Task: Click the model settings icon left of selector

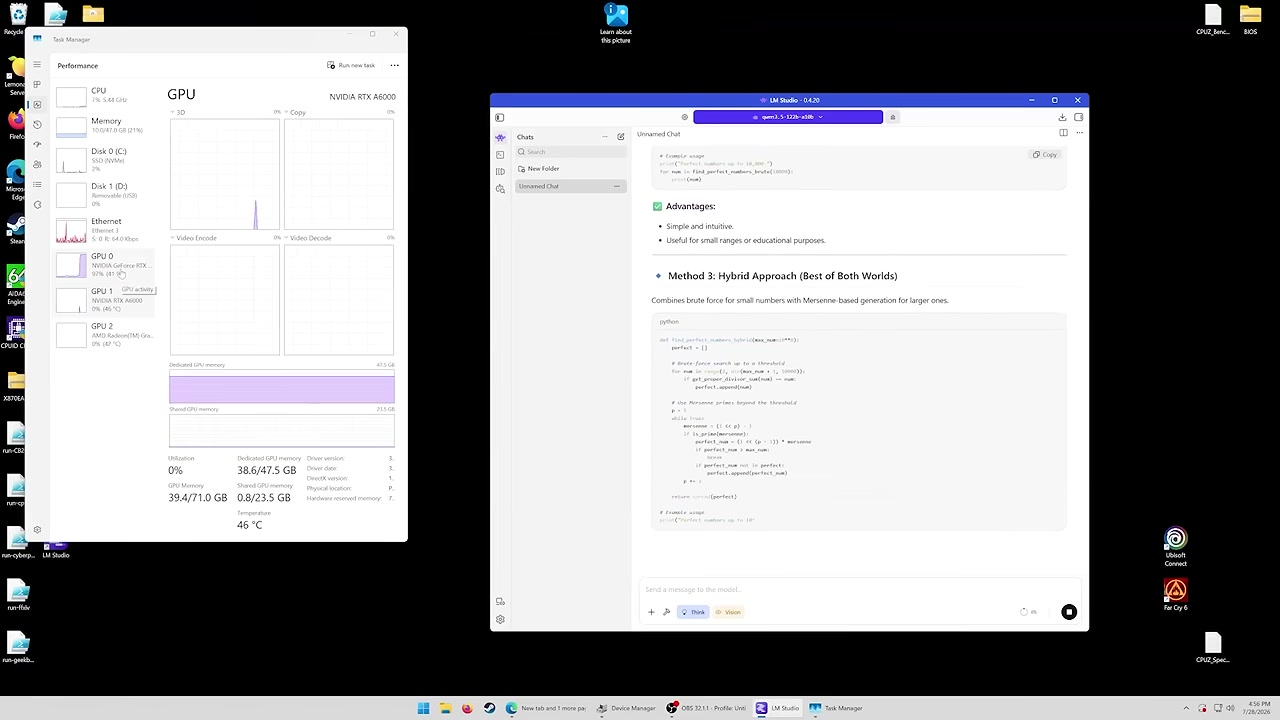Action: 684,117
